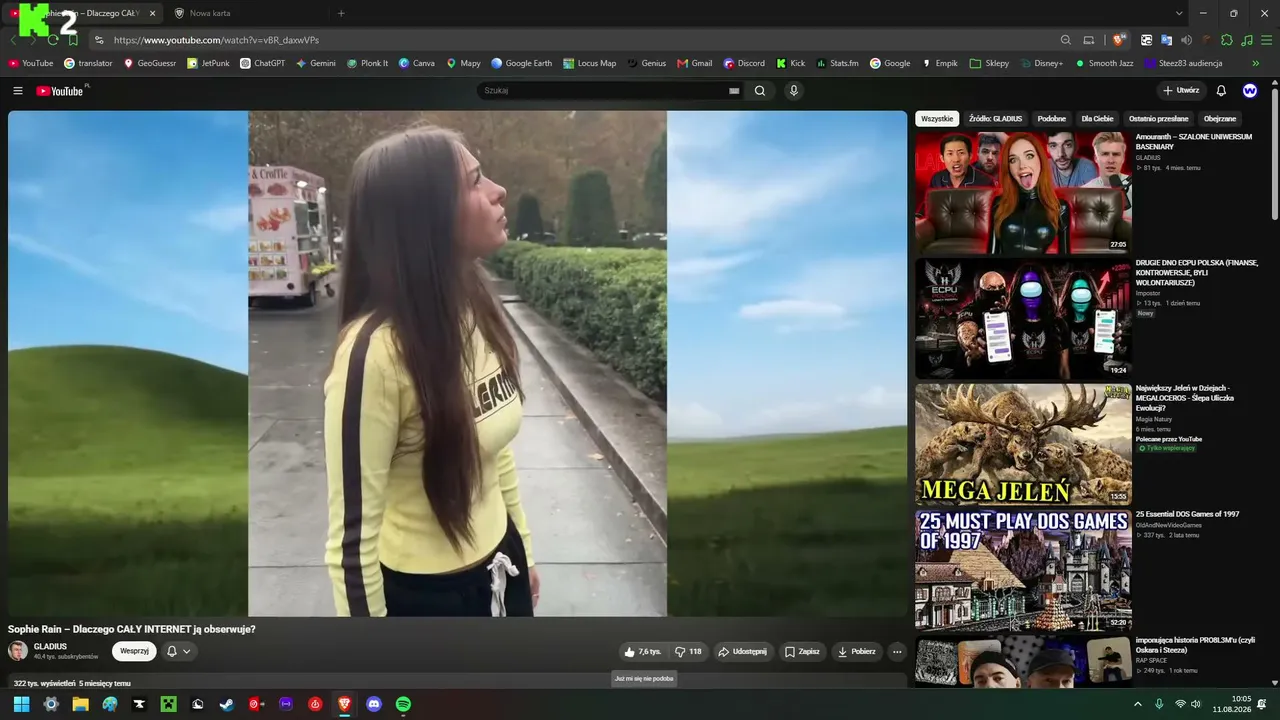Like the video with thumbs up
Viewport: 1280px width, 720px height.
[642, 652]
